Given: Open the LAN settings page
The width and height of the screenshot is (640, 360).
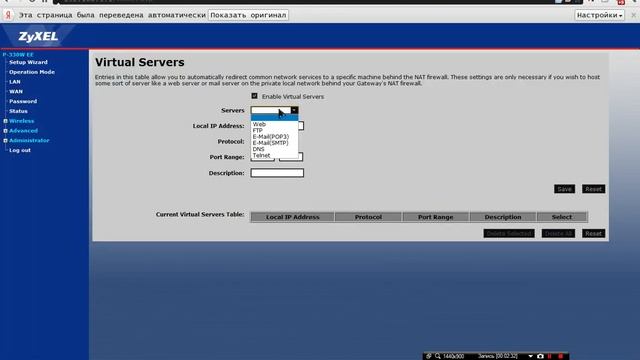Looking at the screenshot, I should pos(15,82).
